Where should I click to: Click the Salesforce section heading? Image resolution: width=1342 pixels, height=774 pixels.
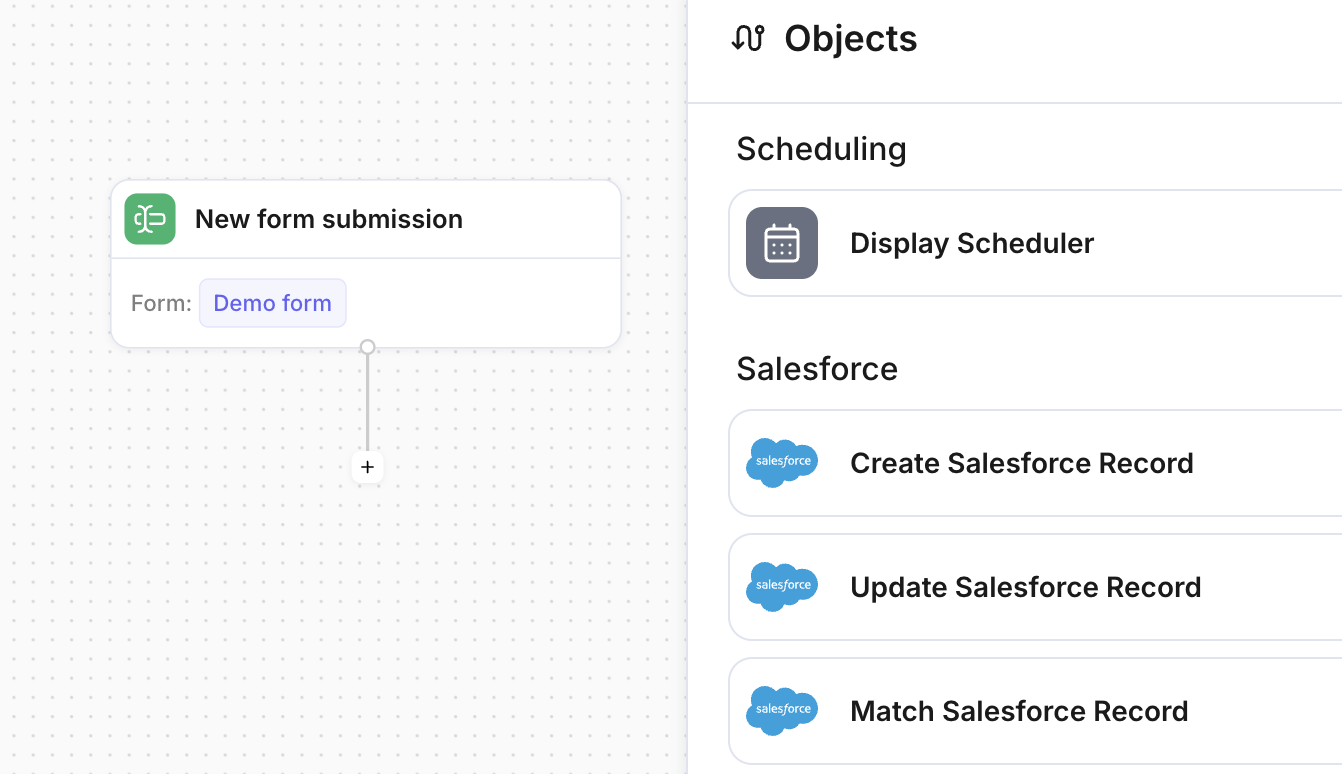point(817,368)
